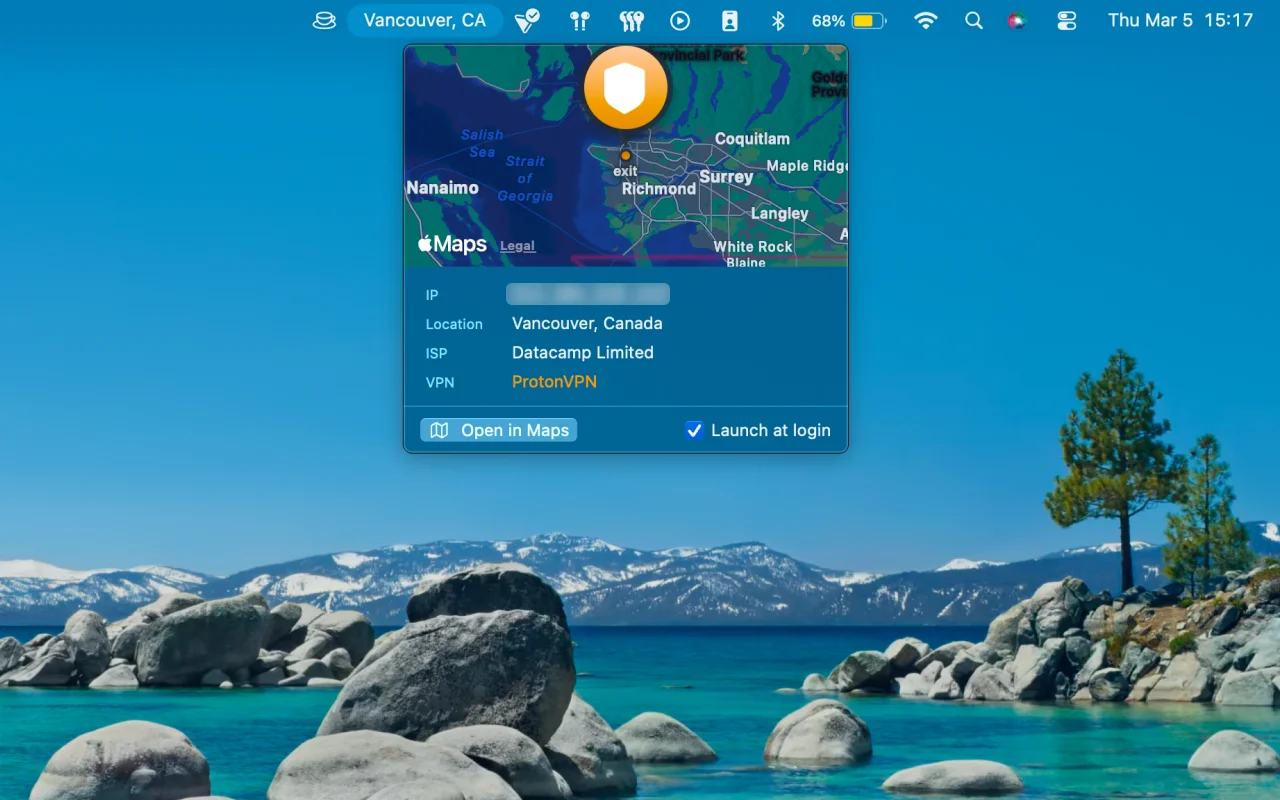Open the Bluetooth menu
Screen dimensions: 1280x800
[x=778, y=20]
